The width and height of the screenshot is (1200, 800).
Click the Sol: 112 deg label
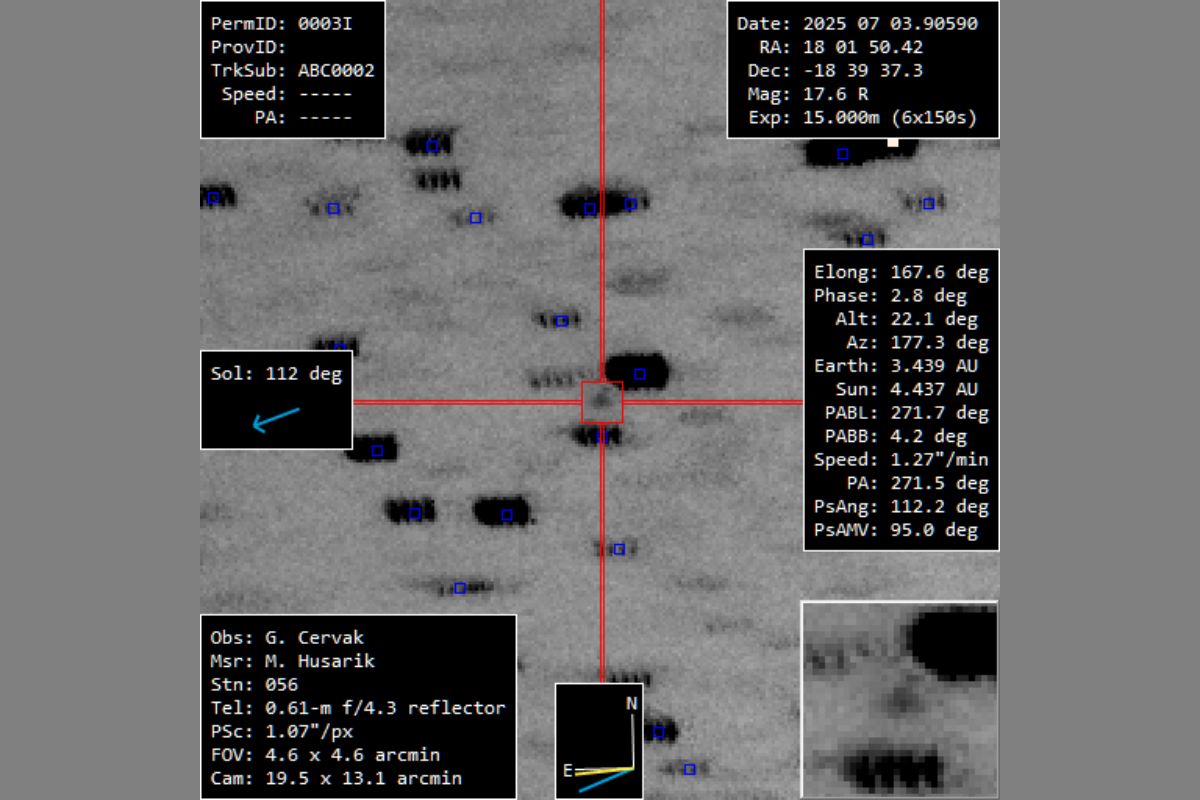pyautogui.click(x=276, y=374)
